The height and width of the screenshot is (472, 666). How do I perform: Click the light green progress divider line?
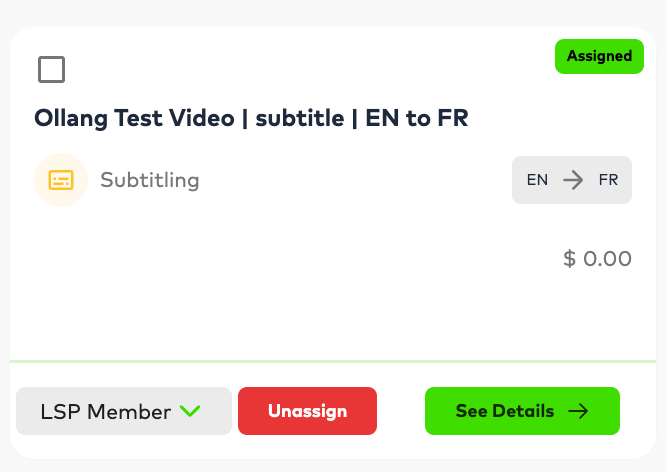pyautogui.click(x=333, y=362)
